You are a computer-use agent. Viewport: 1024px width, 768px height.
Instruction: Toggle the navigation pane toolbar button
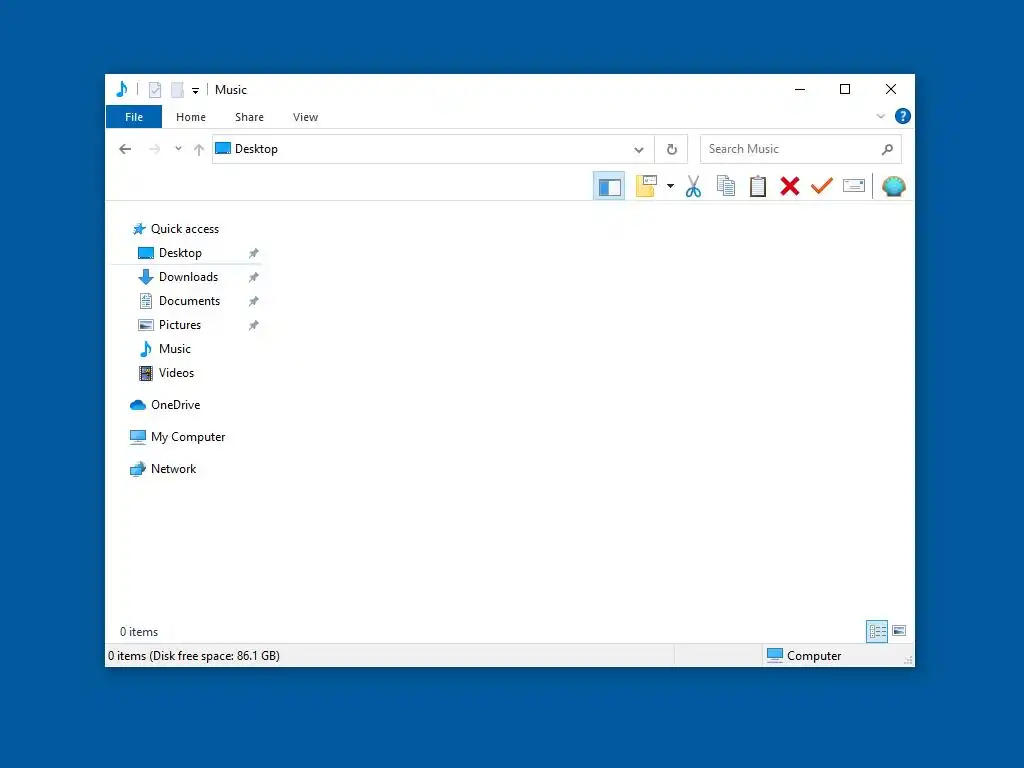(x=609, y=187)
